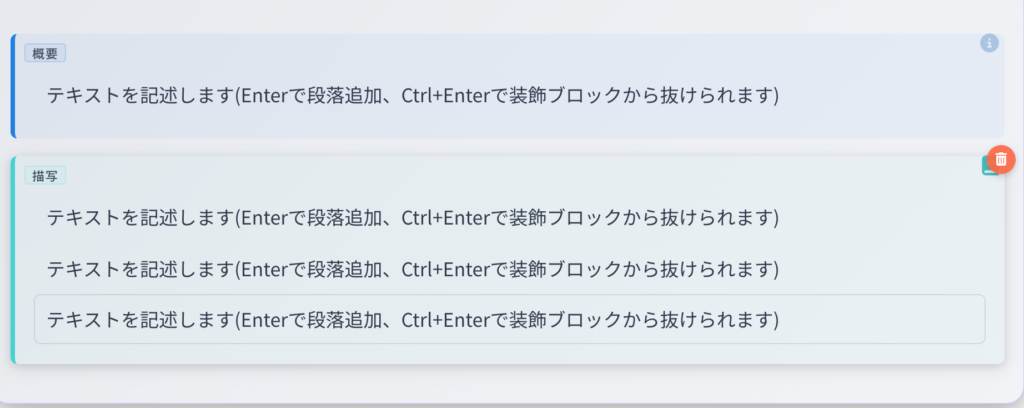This screenshot has width=1024, height=408.
Task: Focus the second paragraph in 描写 block
Action: (x=412, y=269)
